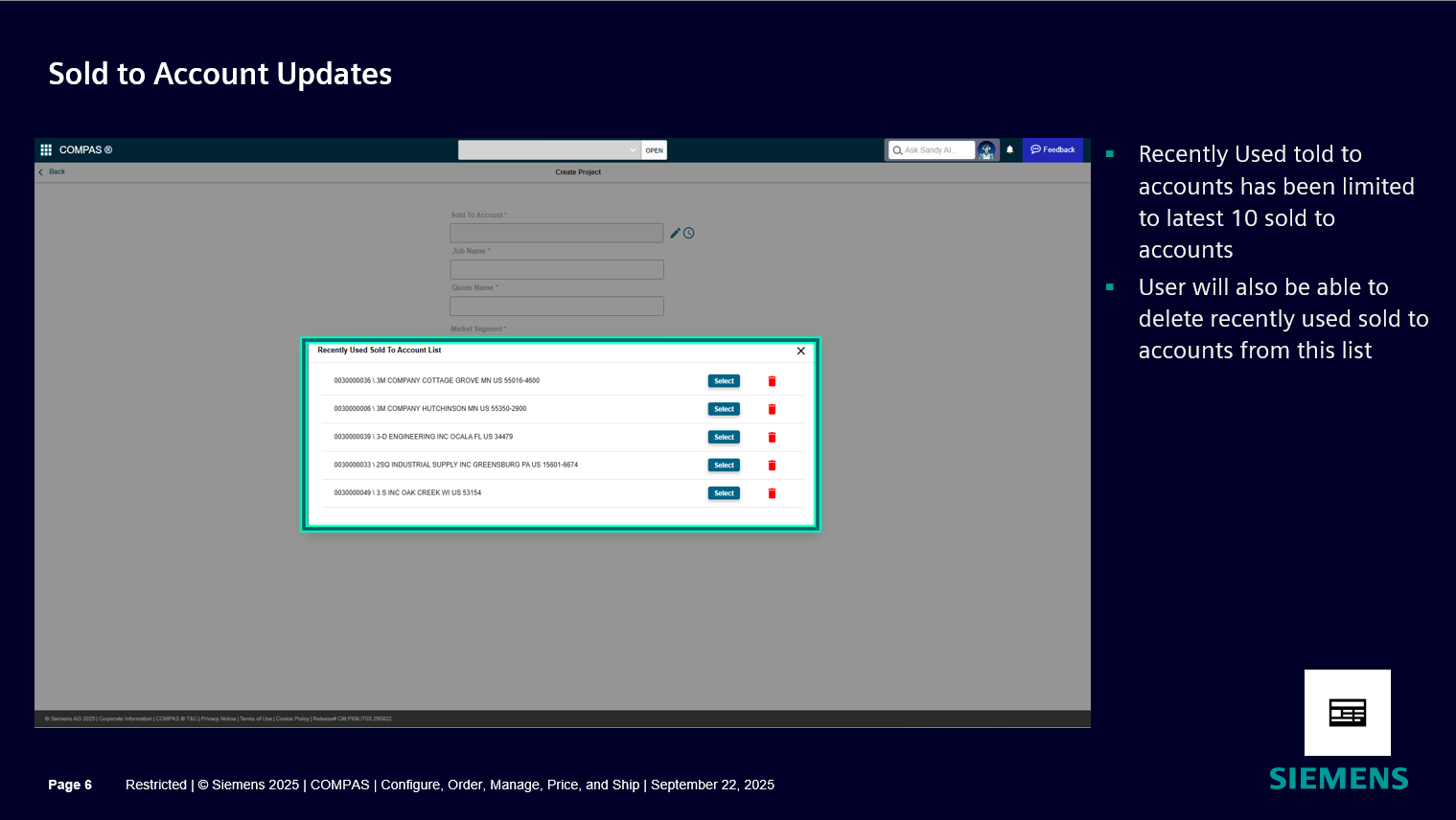This screenshot has height=820, width=1456.
Task: Open the COMPAS T&C footer link
Action: point(176,718)
